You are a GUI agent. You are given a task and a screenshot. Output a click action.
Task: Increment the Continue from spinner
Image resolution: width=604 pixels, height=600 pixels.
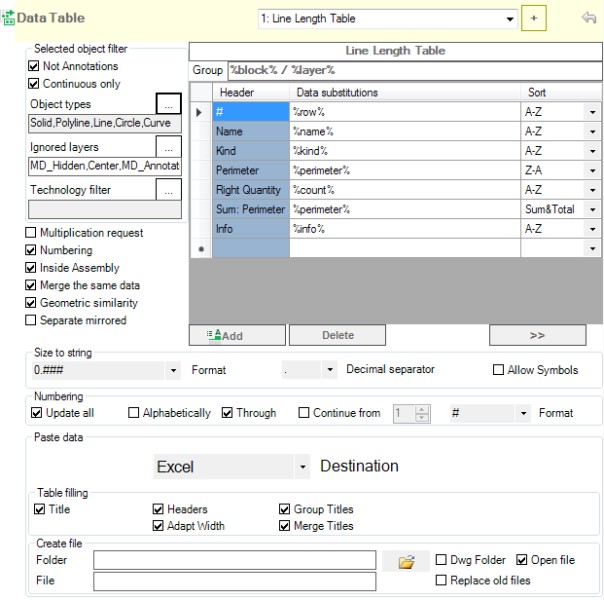coord(422,408)
